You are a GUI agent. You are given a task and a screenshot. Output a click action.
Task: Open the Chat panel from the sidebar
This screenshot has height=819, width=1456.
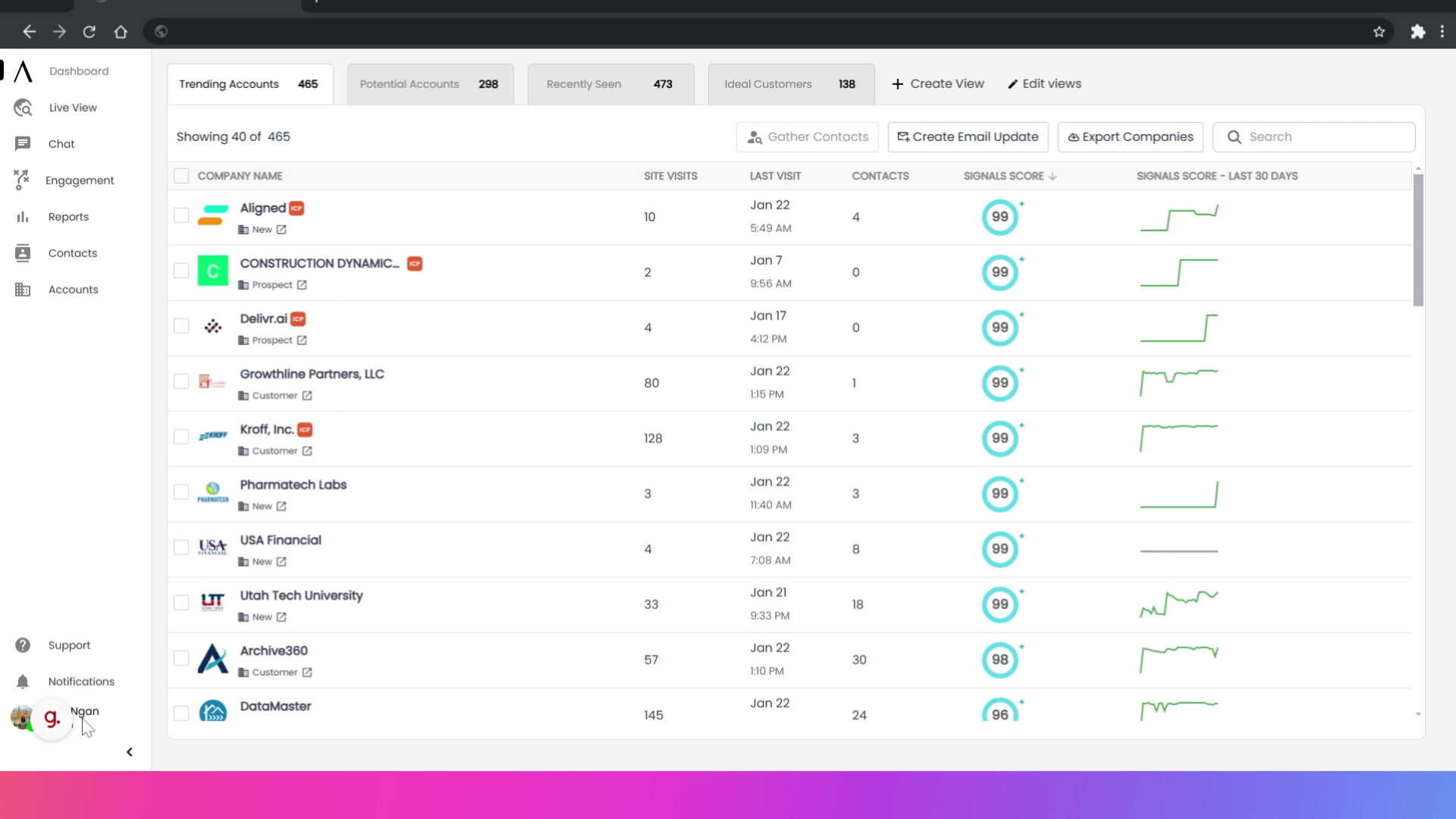click(x=23, y=143)
